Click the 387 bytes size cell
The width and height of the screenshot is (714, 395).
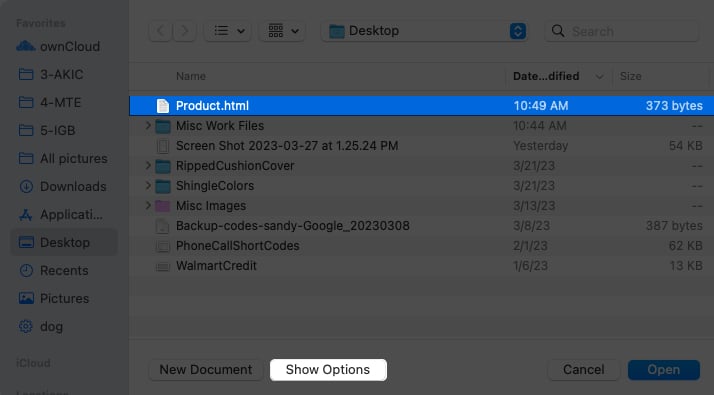674,226
